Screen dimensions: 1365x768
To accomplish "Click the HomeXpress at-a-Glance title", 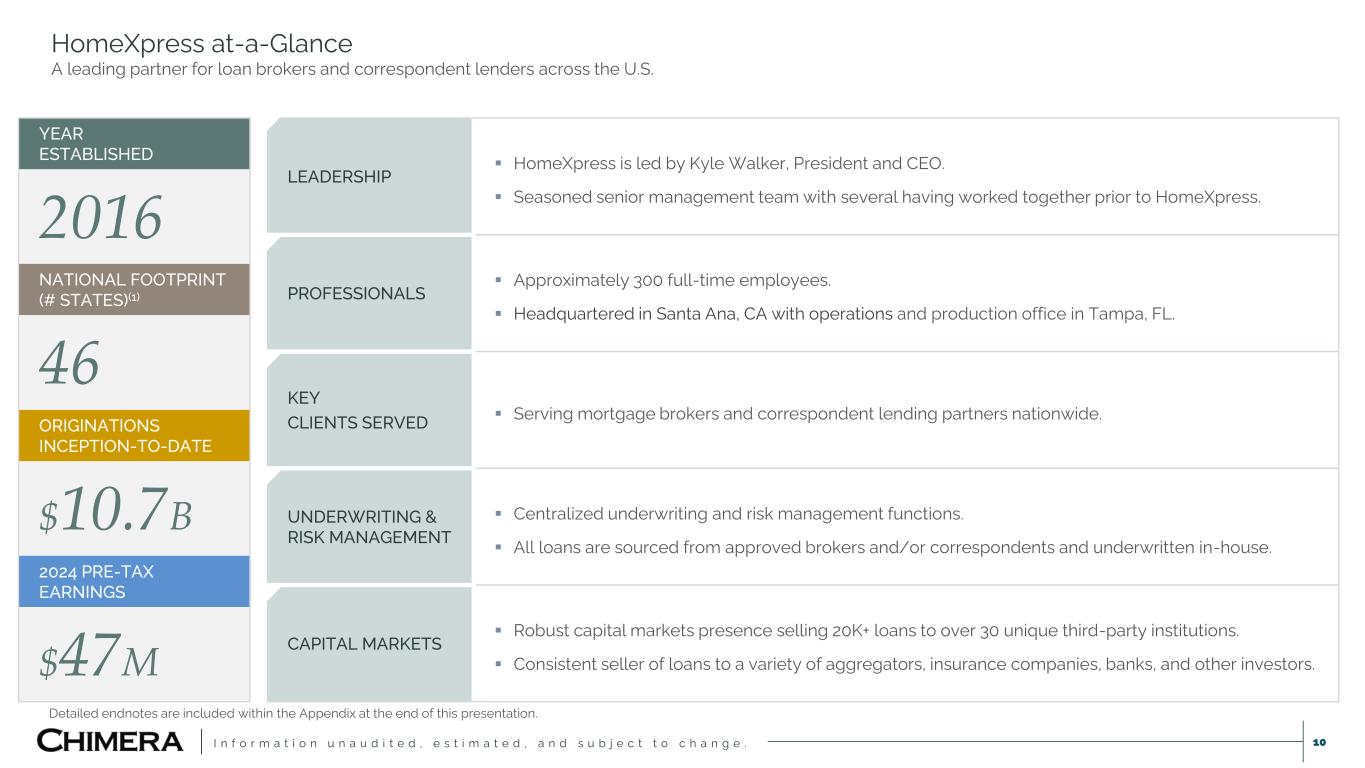I will tap(202, 44).
